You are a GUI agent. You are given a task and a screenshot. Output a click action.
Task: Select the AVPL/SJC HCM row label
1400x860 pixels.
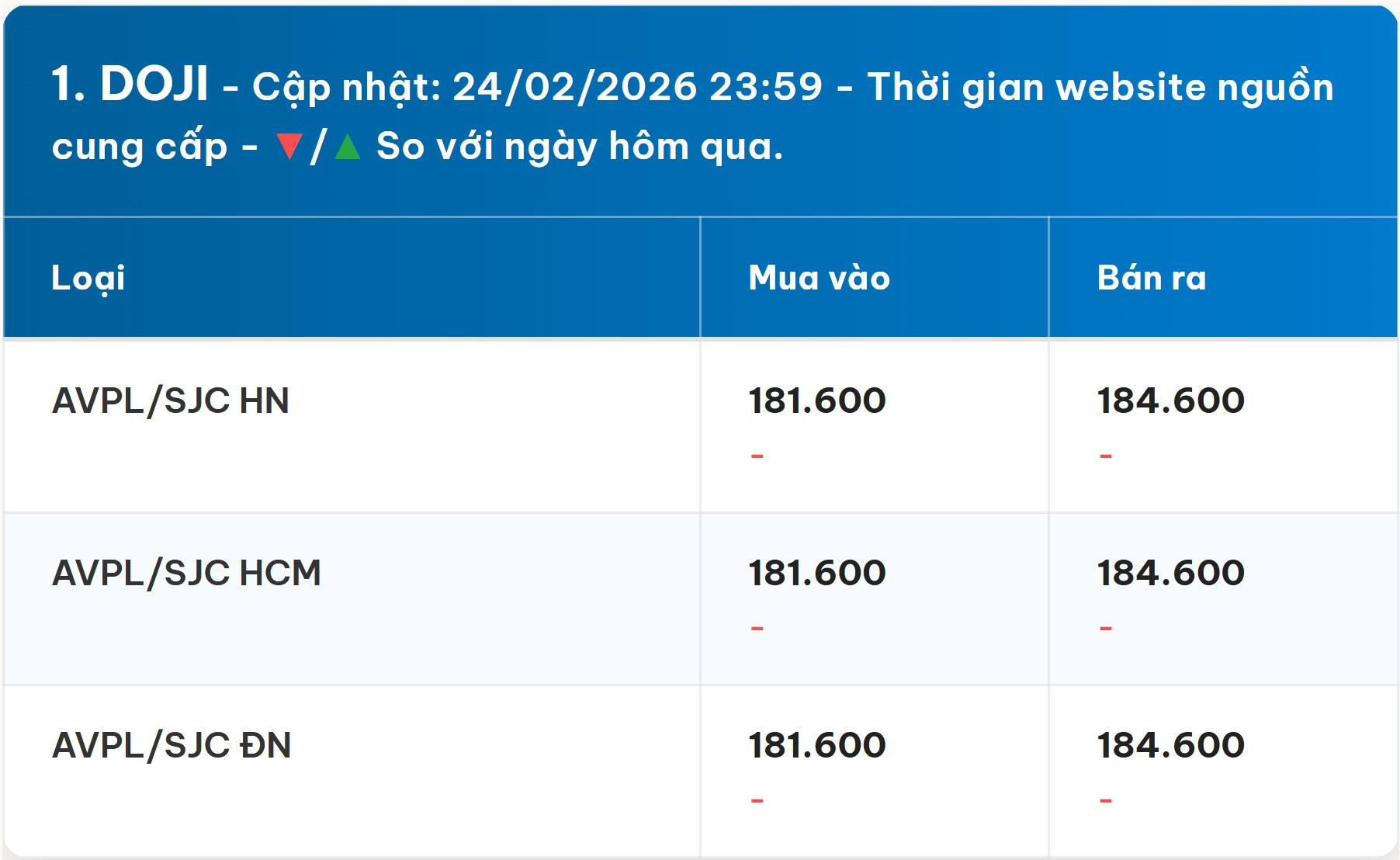click(186, 573)
